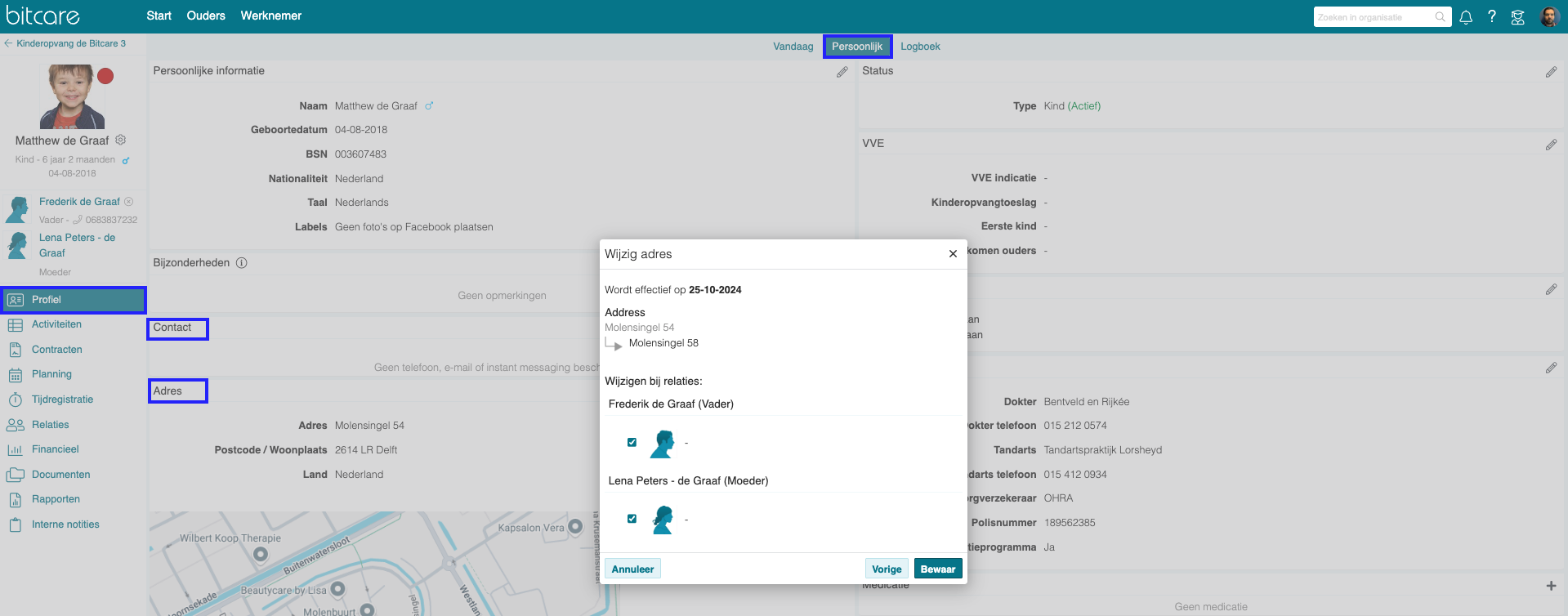Click the red status dot on photo
Image resolution: width=1568 pixels, height=616 pixels.
(x=105, y=76)
